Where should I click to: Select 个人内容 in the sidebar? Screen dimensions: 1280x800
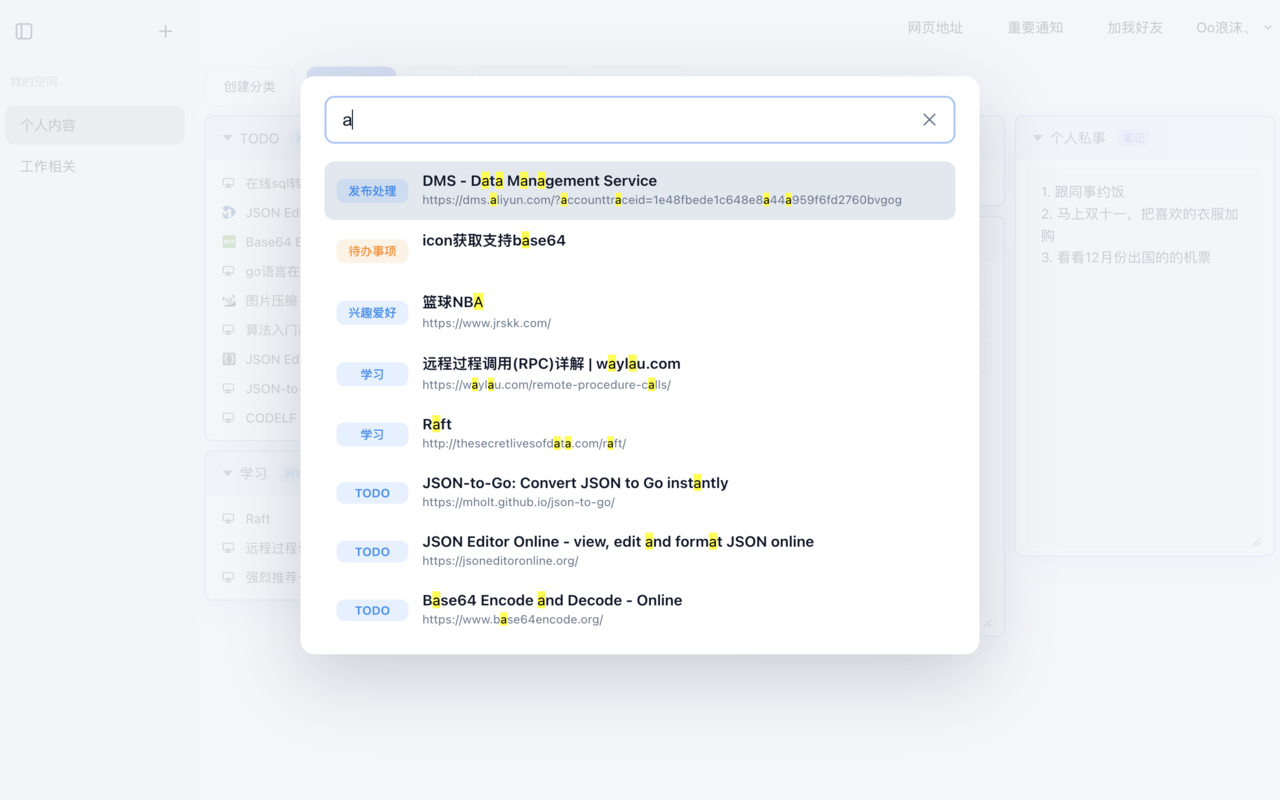tap(95, 125)
